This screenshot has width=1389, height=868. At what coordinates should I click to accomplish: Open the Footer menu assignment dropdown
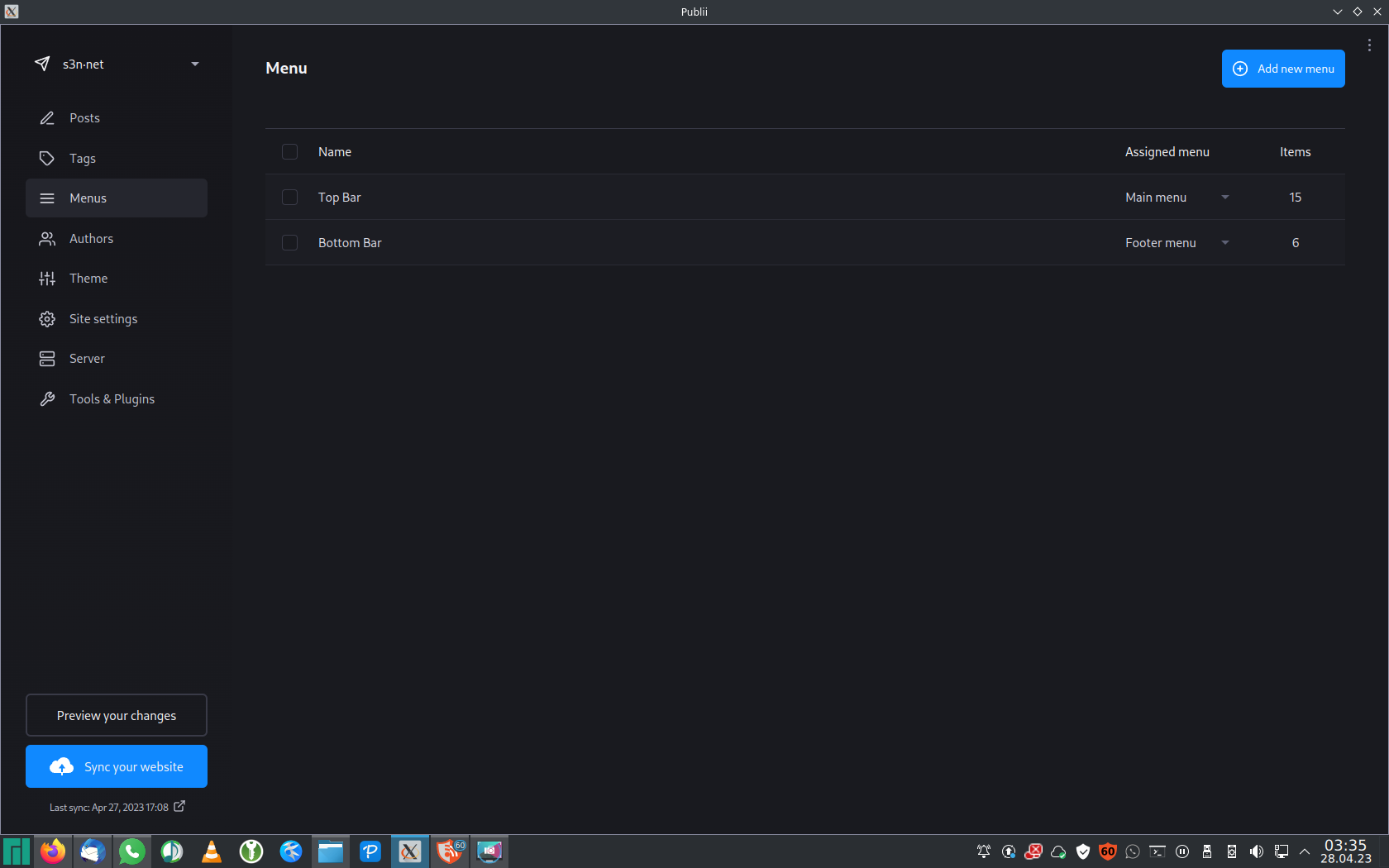coord(1224,243)
